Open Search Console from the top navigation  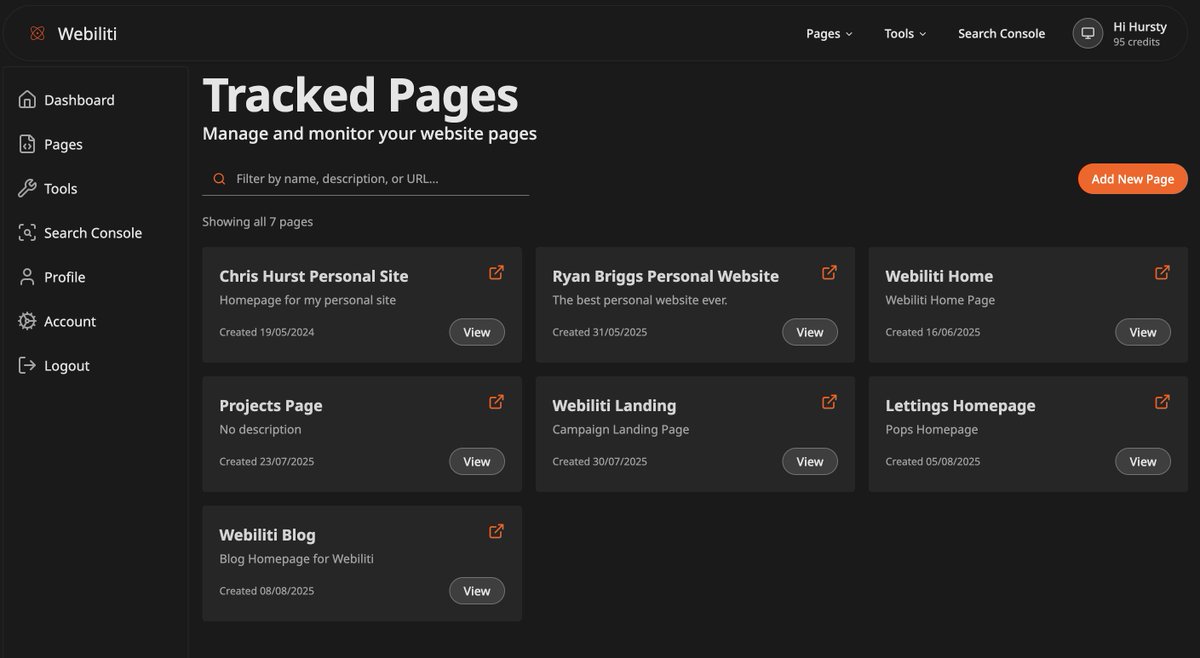click(x=1001, y=34)
